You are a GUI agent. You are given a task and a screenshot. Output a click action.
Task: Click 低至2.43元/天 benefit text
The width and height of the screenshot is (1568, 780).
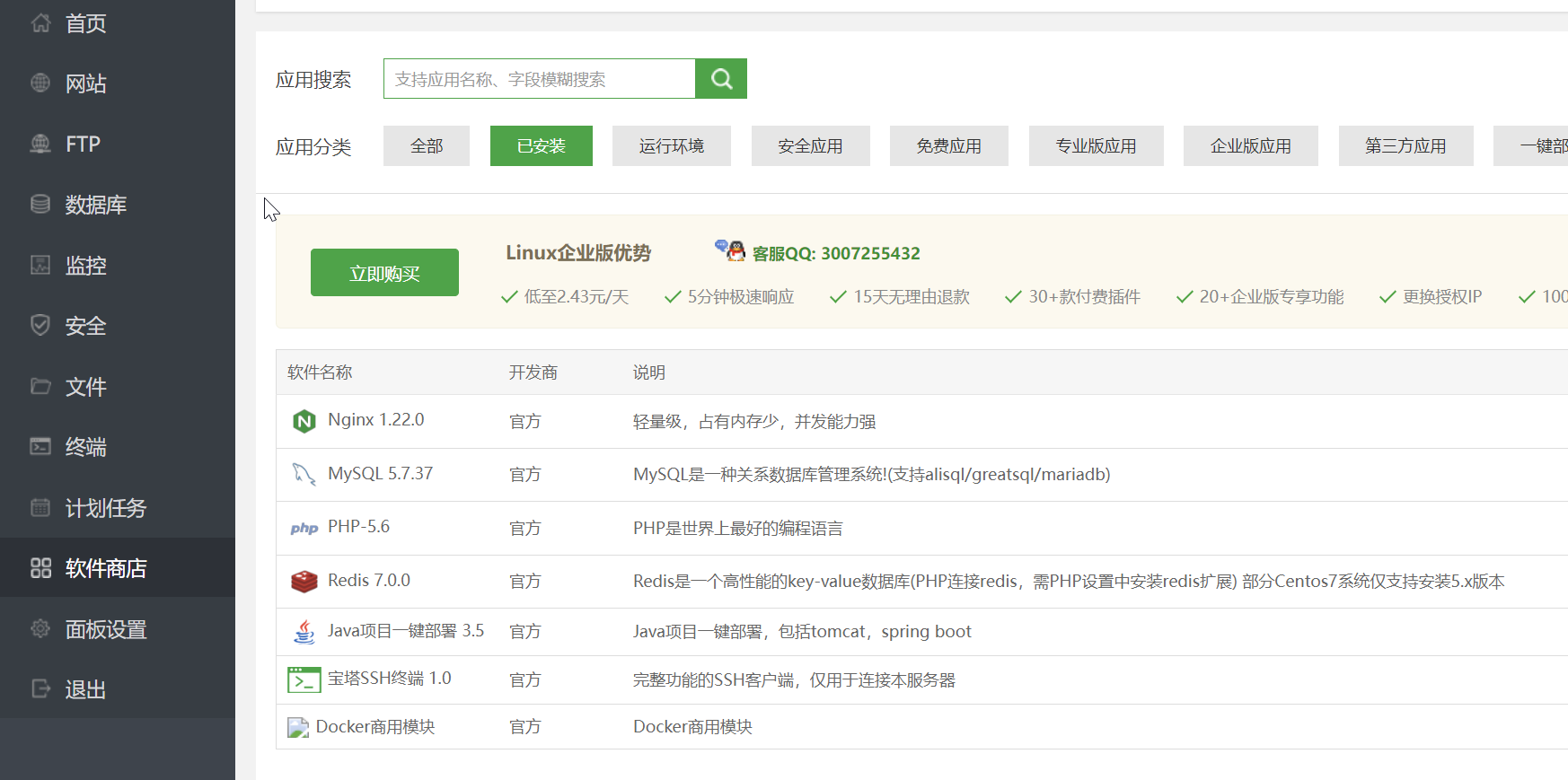[577, 297]
